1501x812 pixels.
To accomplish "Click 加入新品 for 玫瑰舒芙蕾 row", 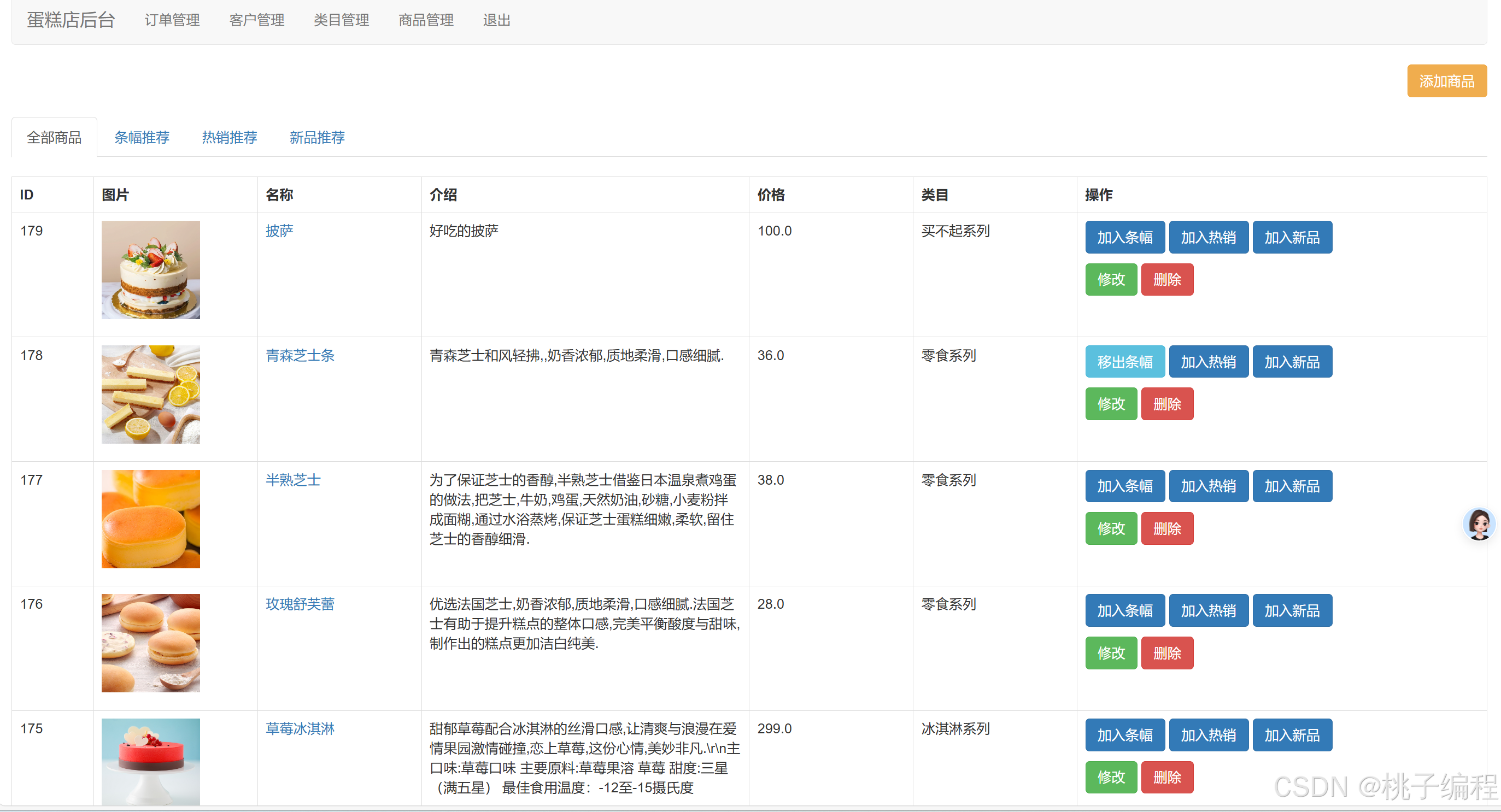I will point(1291,610).
